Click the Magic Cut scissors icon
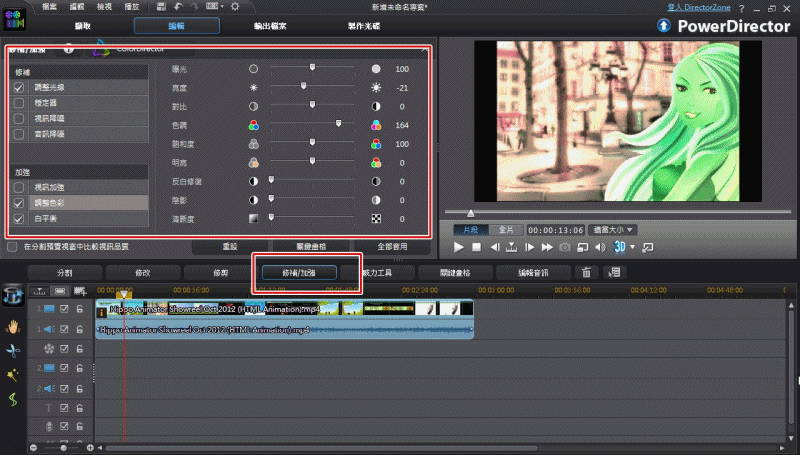 coord(13,350)
